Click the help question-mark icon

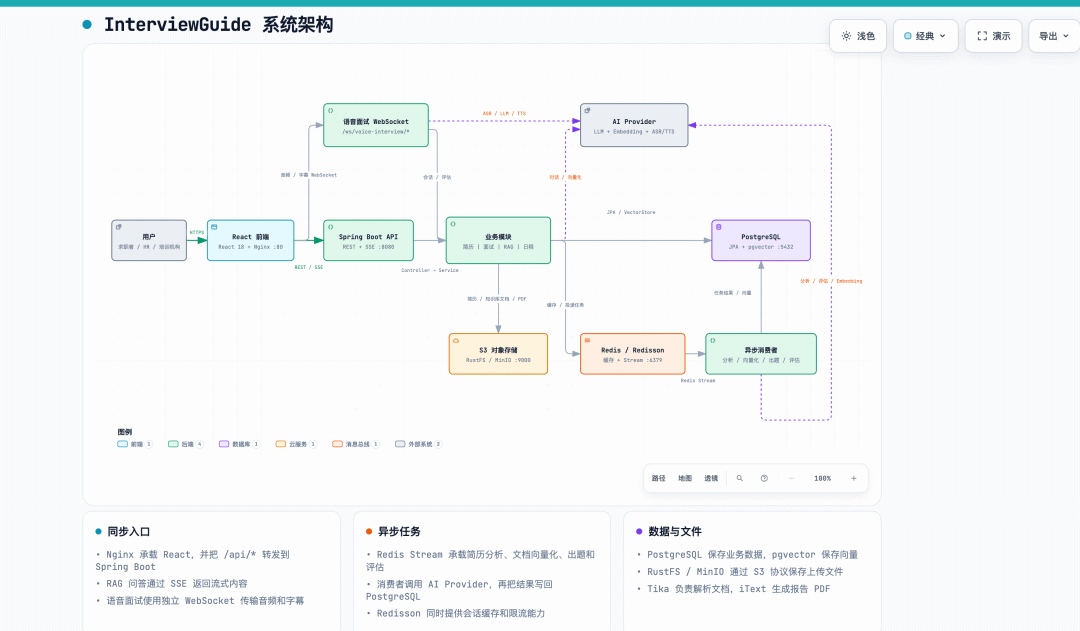coord(764,478)
